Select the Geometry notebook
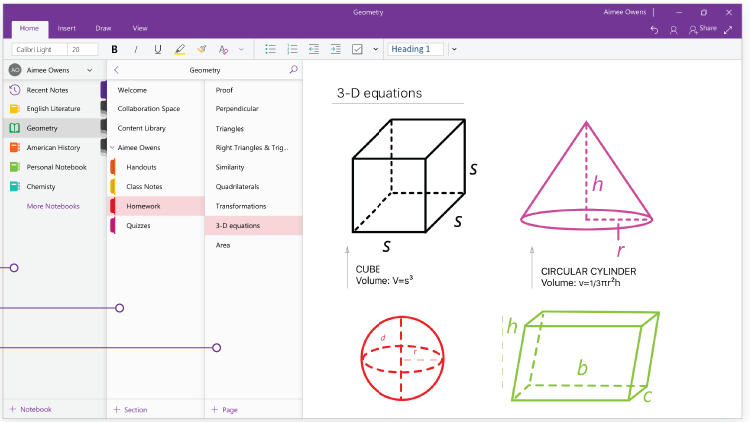 [54, 128]
